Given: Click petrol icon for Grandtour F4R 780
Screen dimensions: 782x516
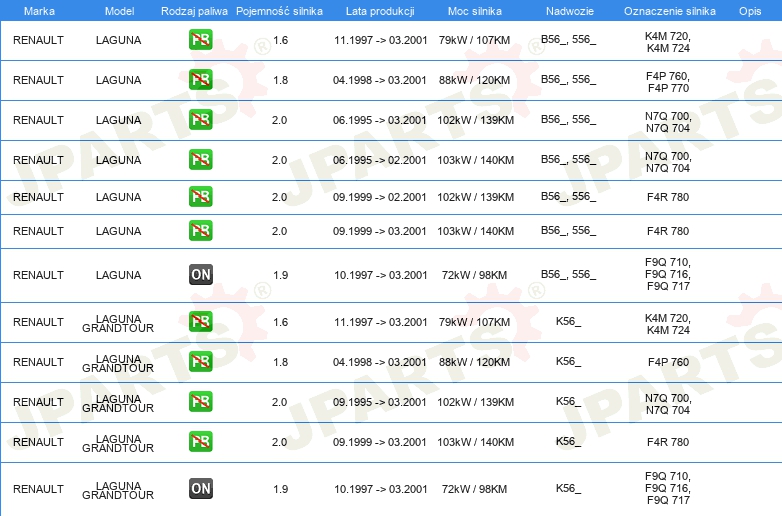Looking at the screenshot, I should pyautogui.click(x=201, y=442).
